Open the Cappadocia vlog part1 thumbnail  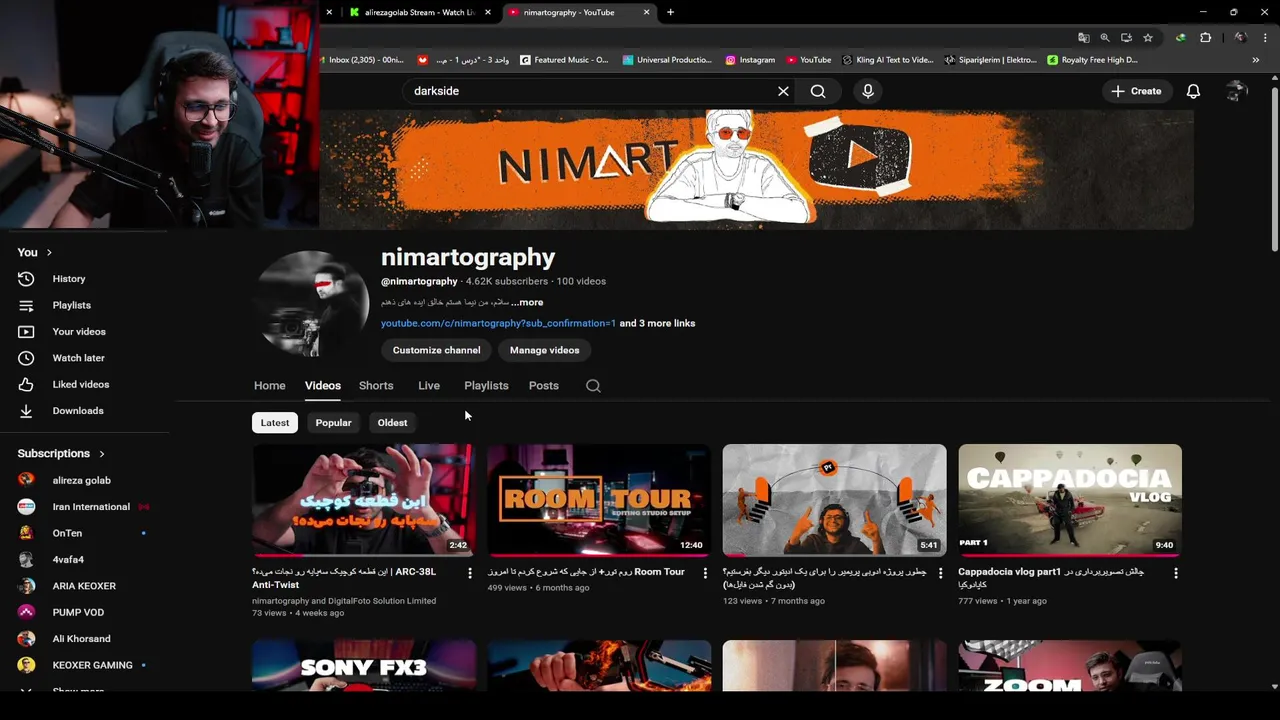[1070, 500]
